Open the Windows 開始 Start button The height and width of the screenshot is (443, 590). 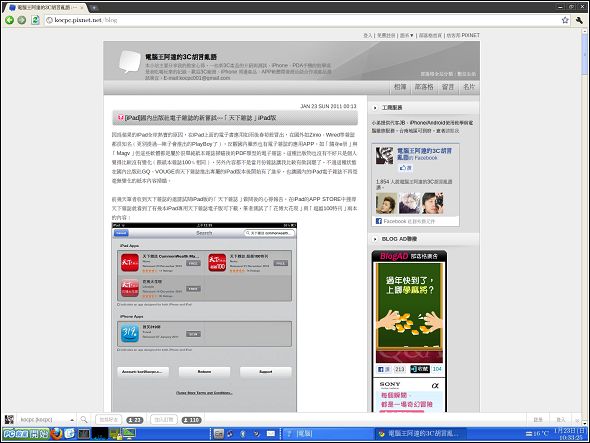26,434
